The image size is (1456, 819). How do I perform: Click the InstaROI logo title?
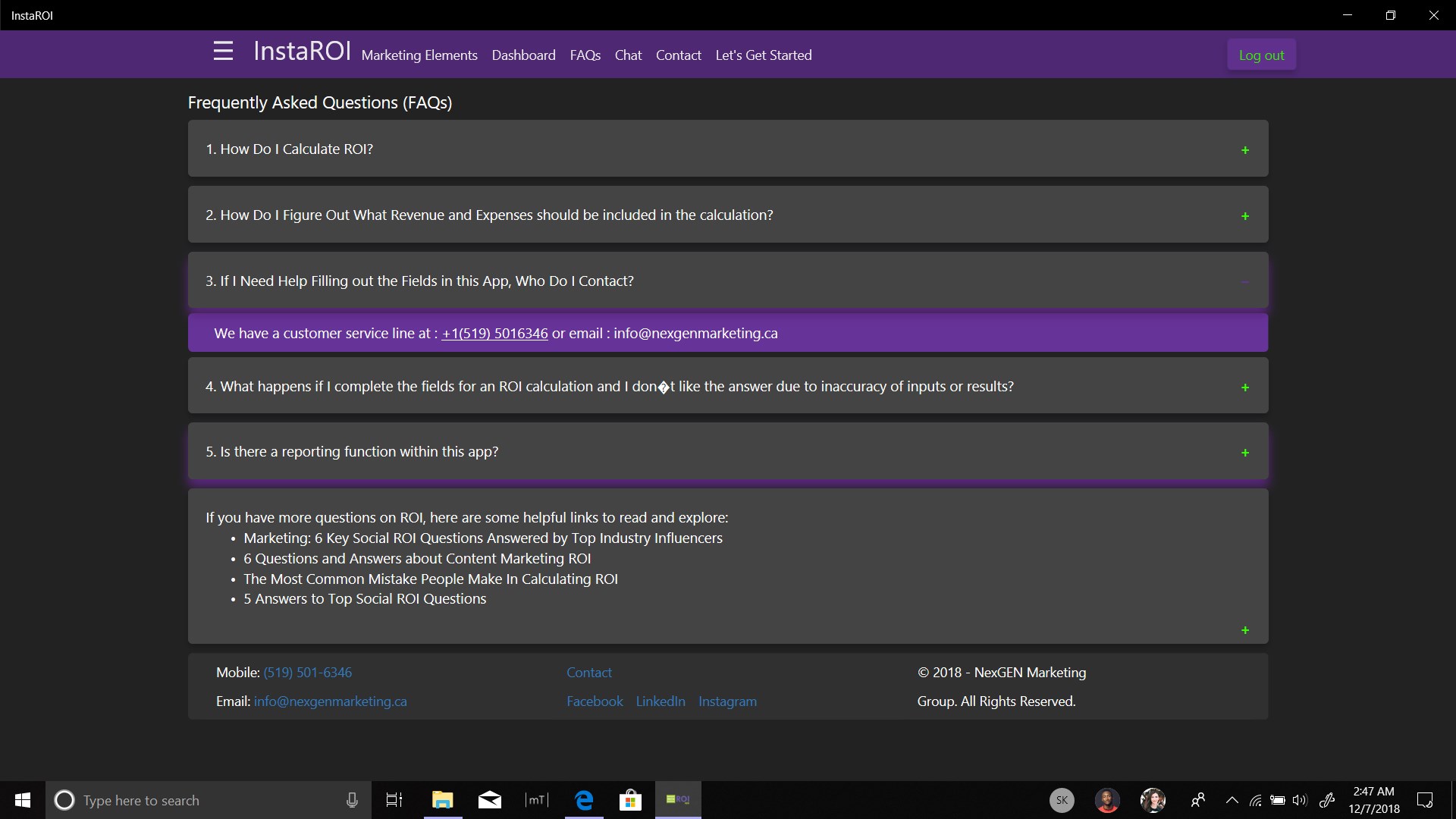[302, 51]
